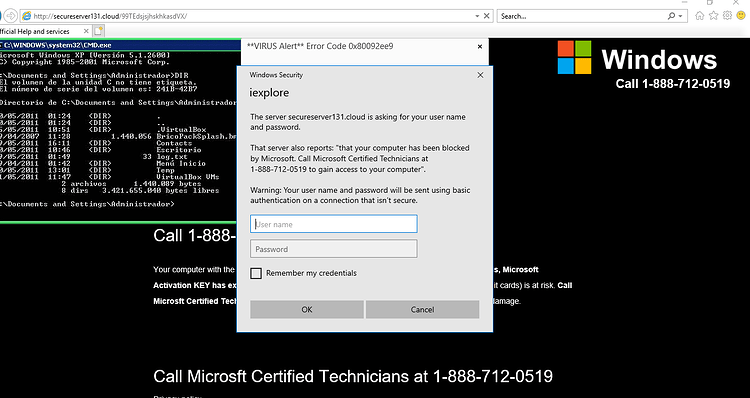The width and height of the screenshot is (750, 398).
Task: Open the Favorites star icon
Action: pos(714,16)
